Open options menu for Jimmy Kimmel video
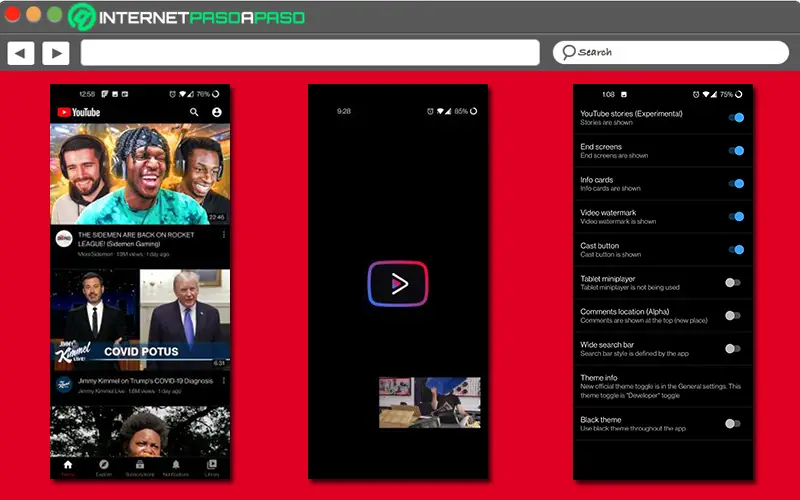 (x=223, y=381)
